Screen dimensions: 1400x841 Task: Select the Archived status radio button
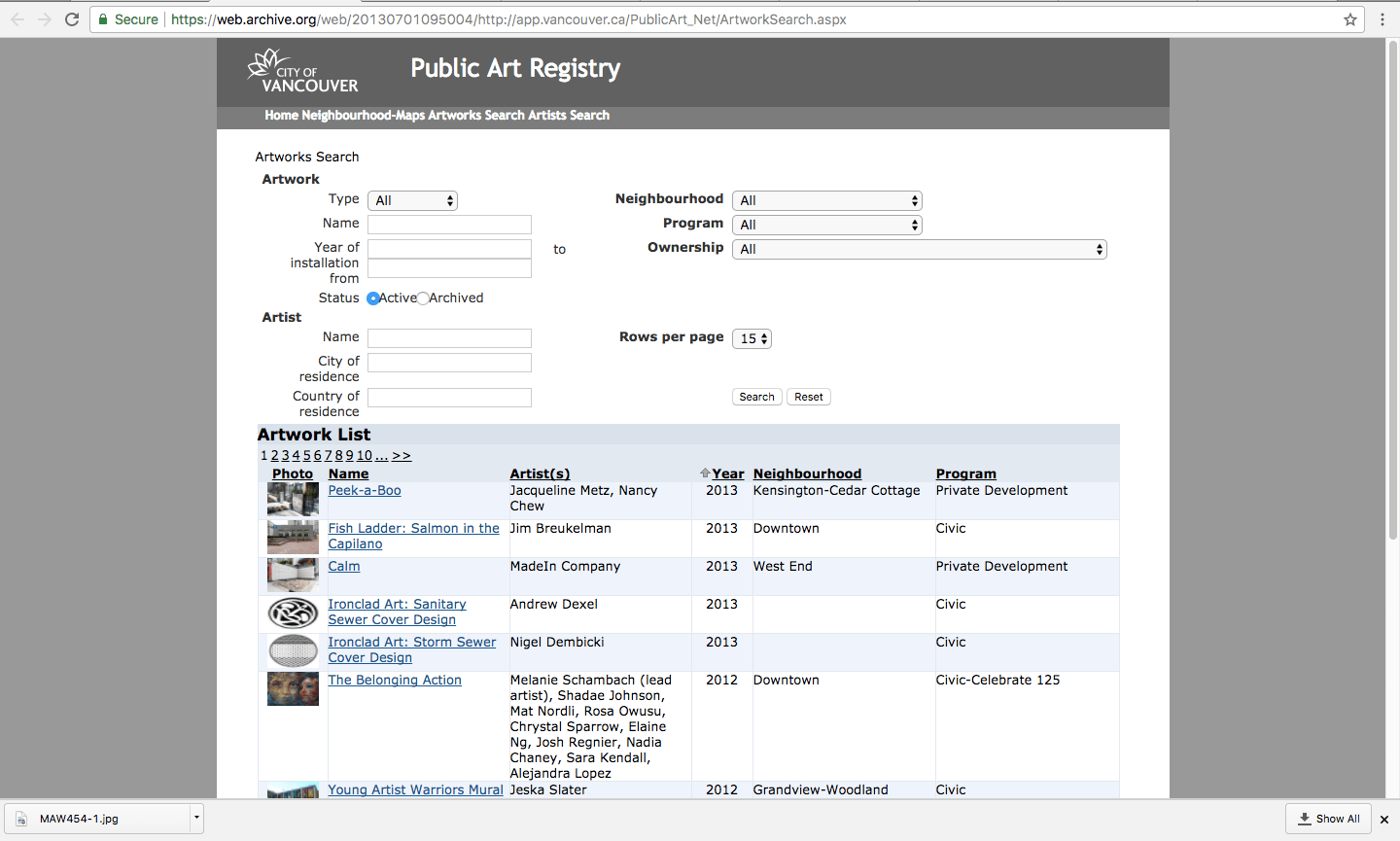[423, 298]
